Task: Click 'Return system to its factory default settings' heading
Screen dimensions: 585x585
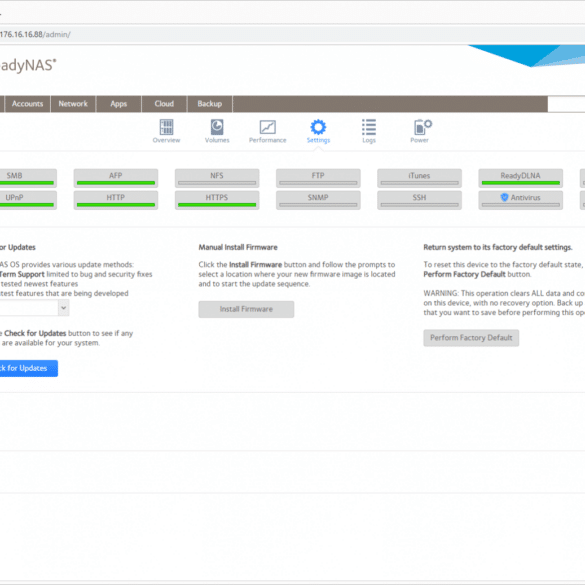Action: click(498, 247)
